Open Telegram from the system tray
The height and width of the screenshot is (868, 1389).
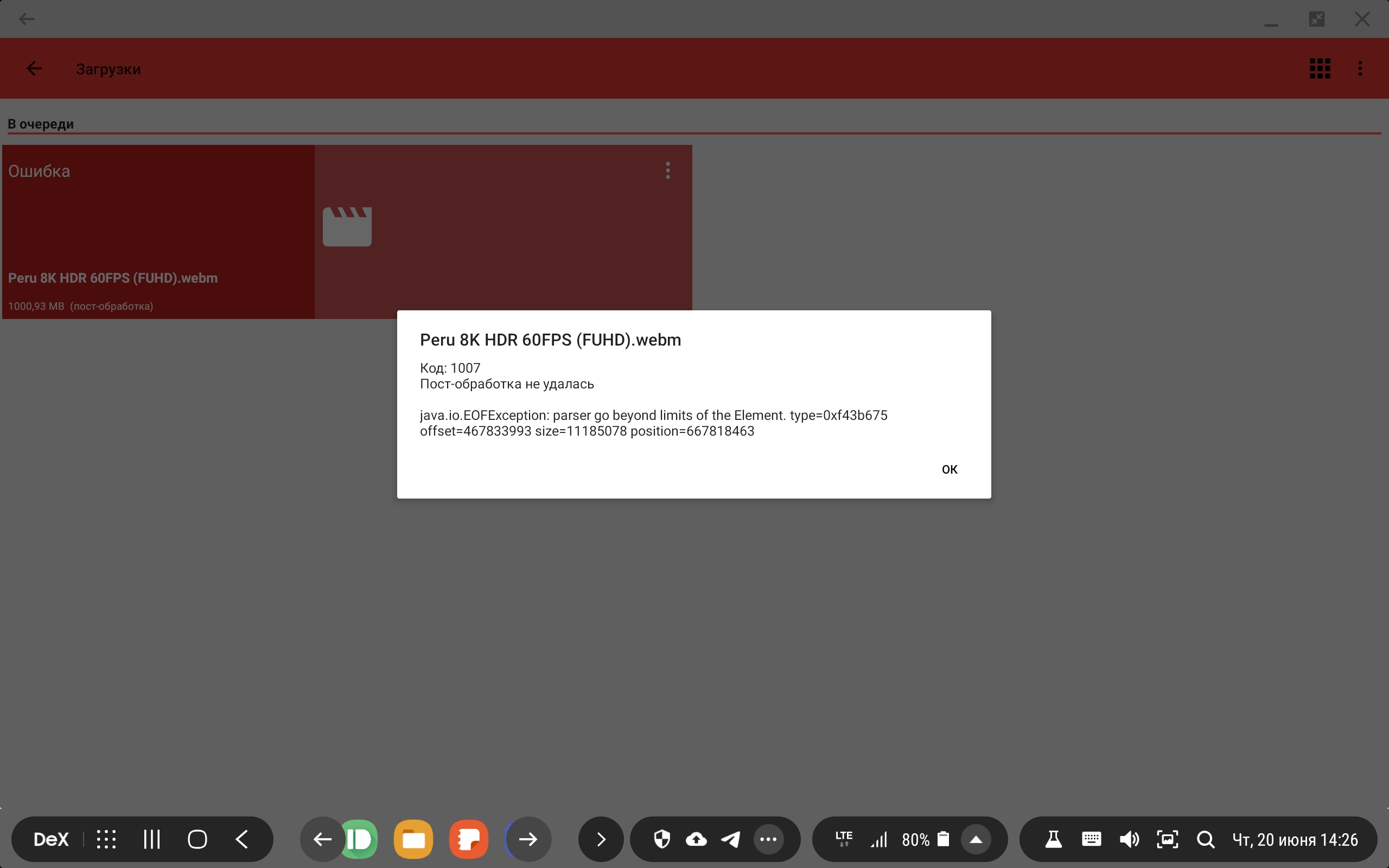730,839
